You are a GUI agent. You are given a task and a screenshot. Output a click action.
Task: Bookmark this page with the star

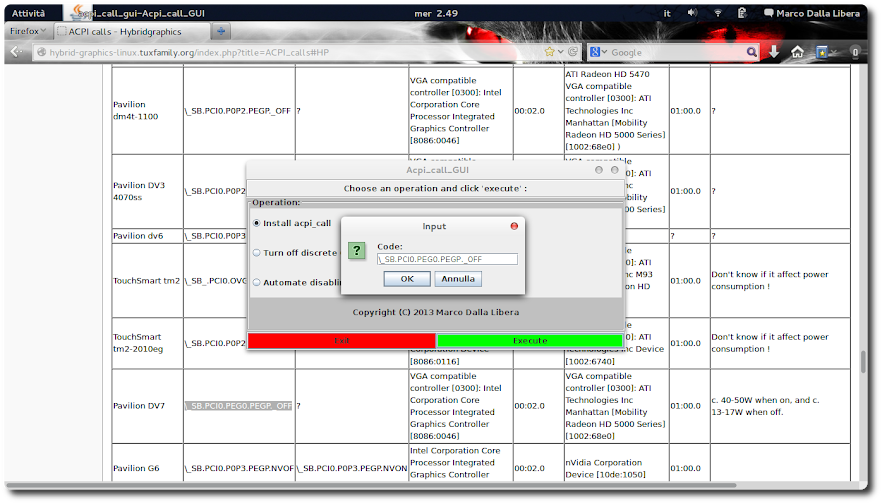click(550, 52)
